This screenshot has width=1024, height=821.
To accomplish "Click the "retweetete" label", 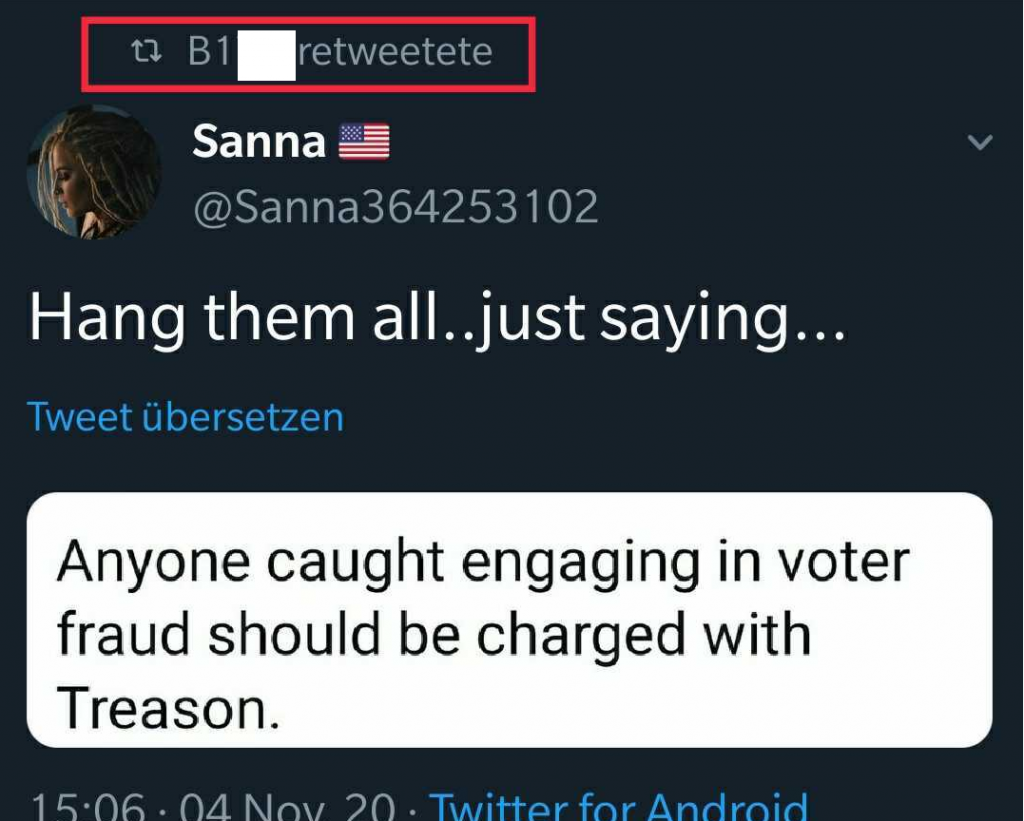I will (395, 51).
